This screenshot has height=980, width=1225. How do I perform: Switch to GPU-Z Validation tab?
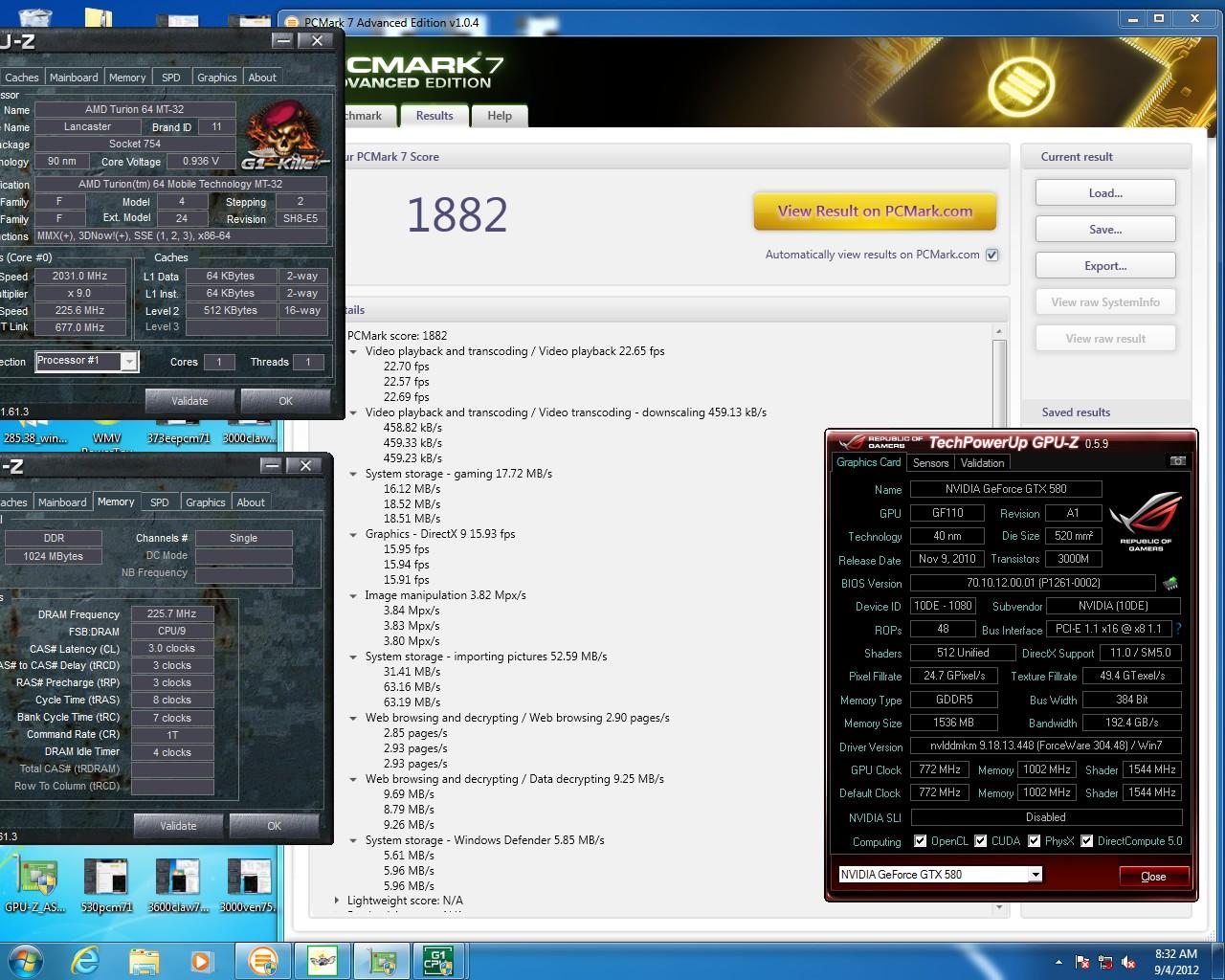(982, 462)
